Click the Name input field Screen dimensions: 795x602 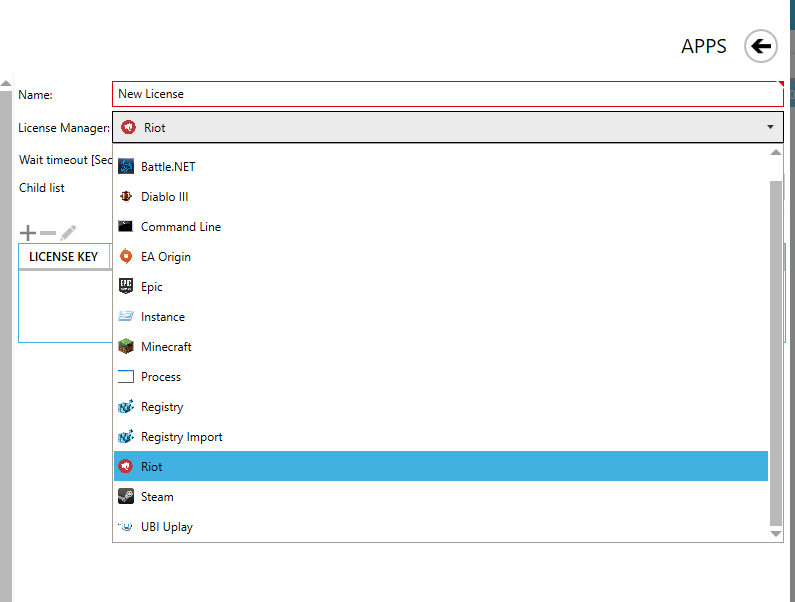click(448, 94)
